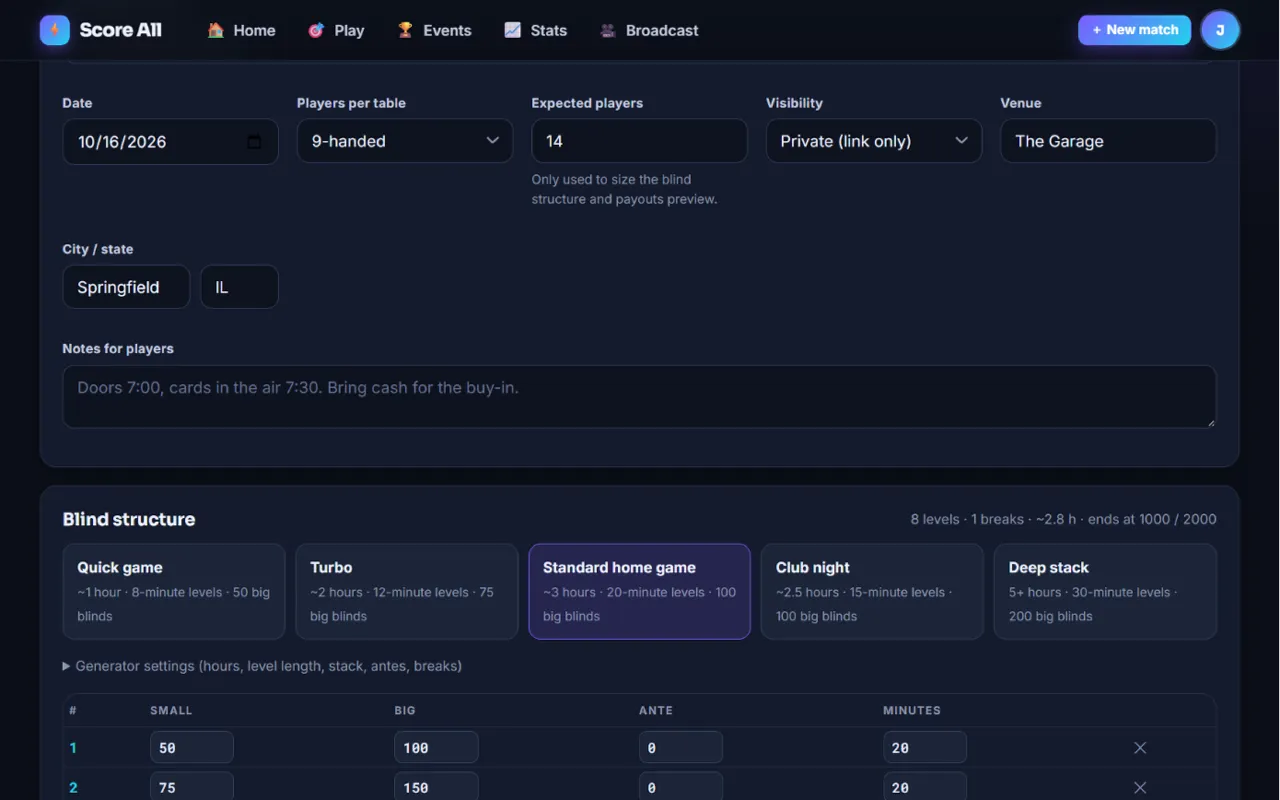Click level 2 minutes field
The height and width of the screenshot is (800, 1280).
[925, 786]
